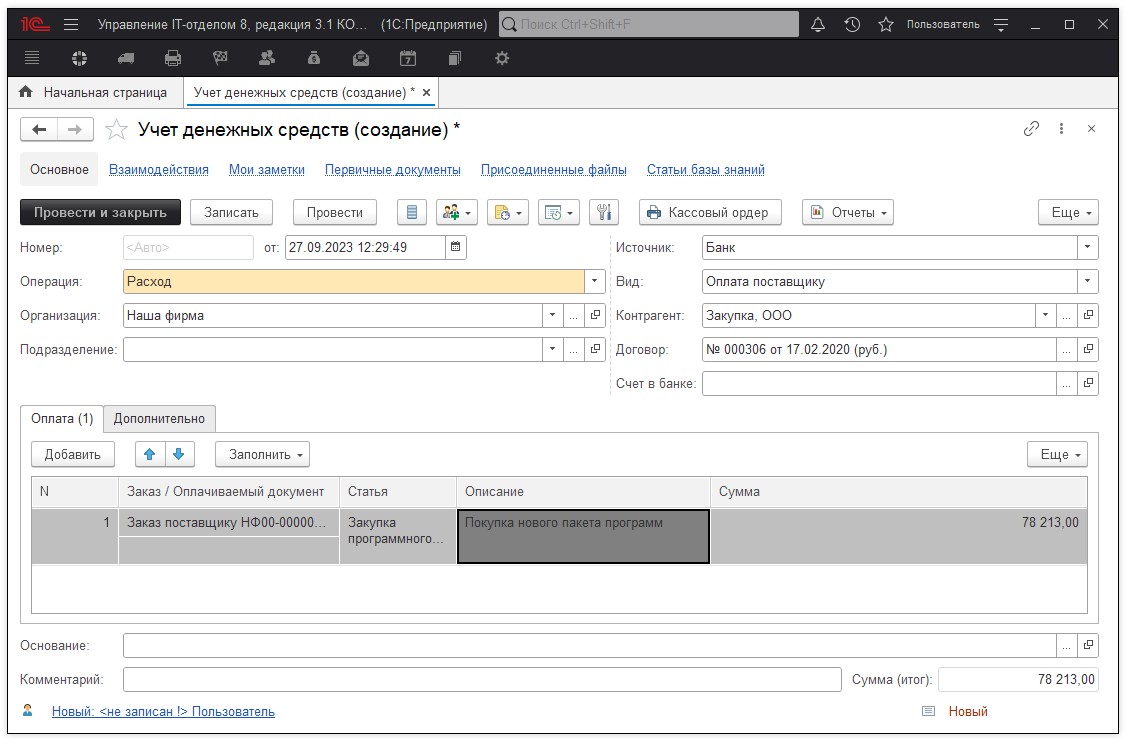Image resolution: width=1126 pixels, height=741 pixels.
Task: Expand the Источник dropdown
Action: click(x=1087, y=247)
